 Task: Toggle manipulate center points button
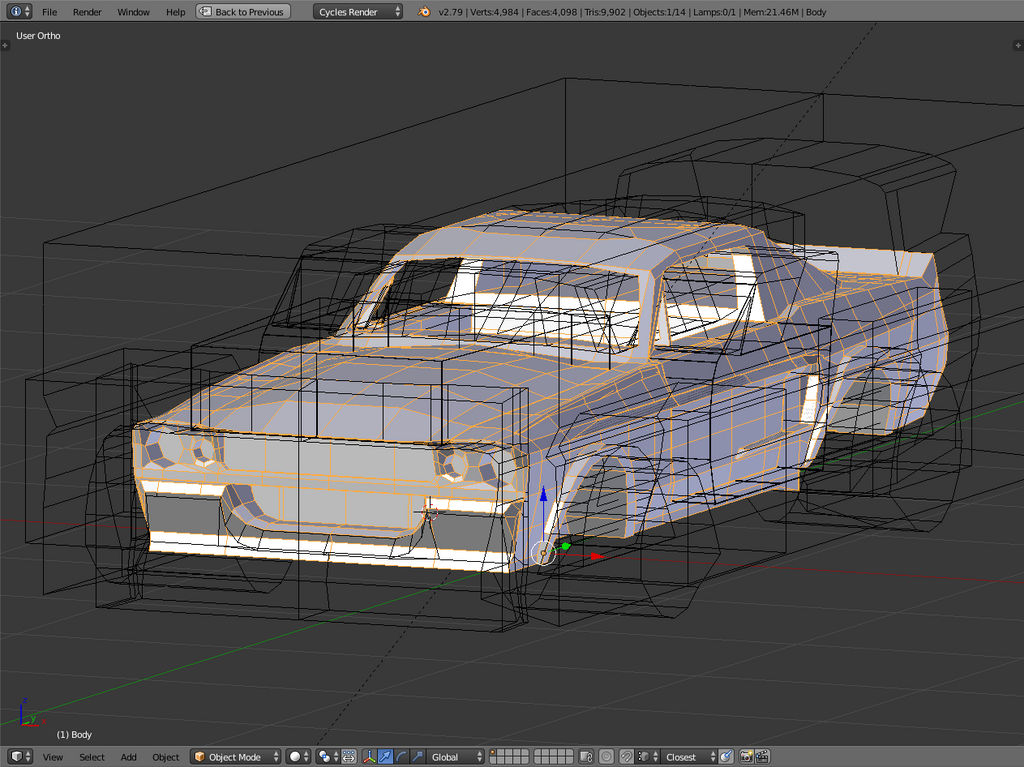coord(348,757)
